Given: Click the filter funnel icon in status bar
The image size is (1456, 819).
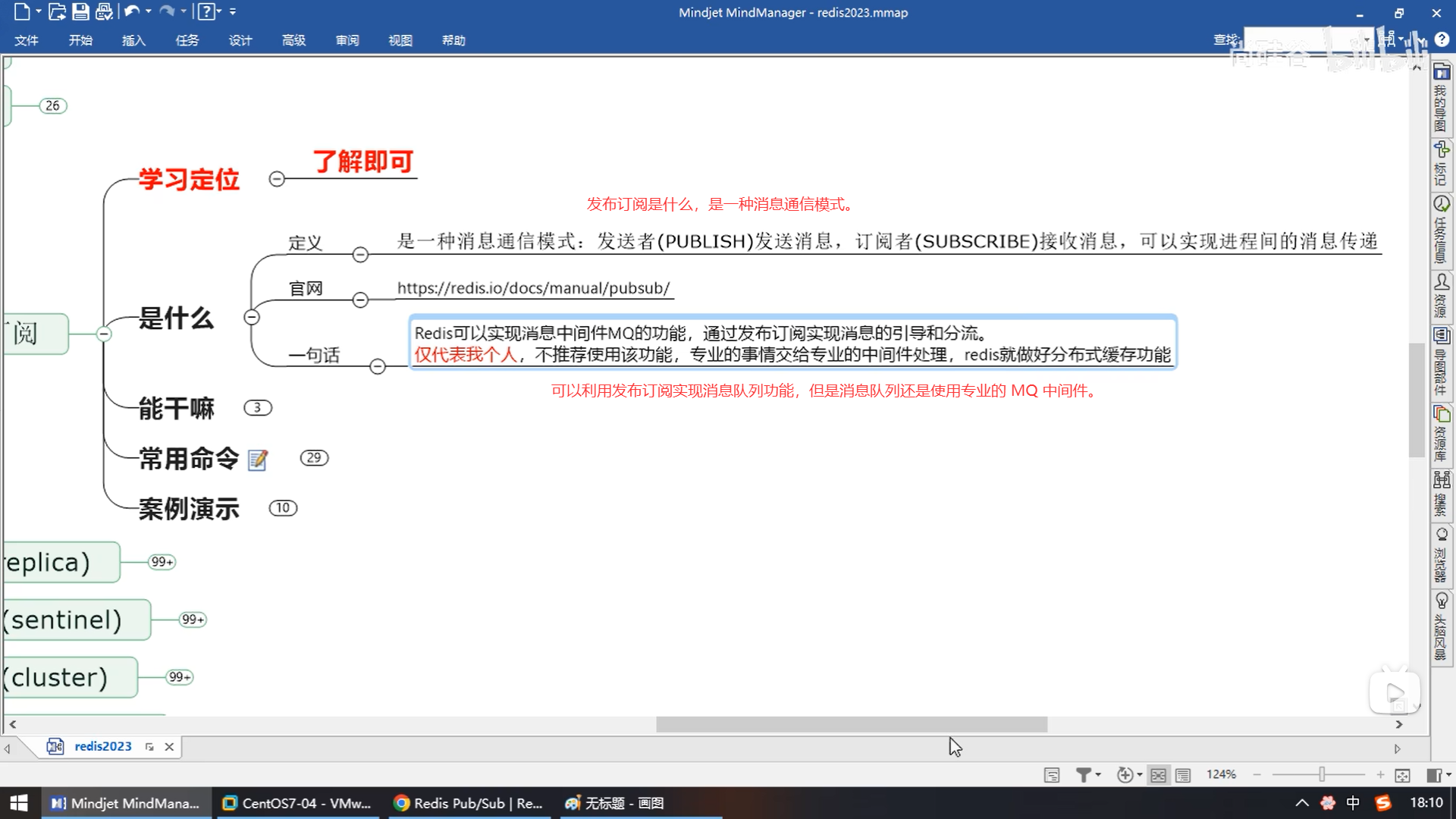Looking at the screenshot, I should click(1084, 774).
